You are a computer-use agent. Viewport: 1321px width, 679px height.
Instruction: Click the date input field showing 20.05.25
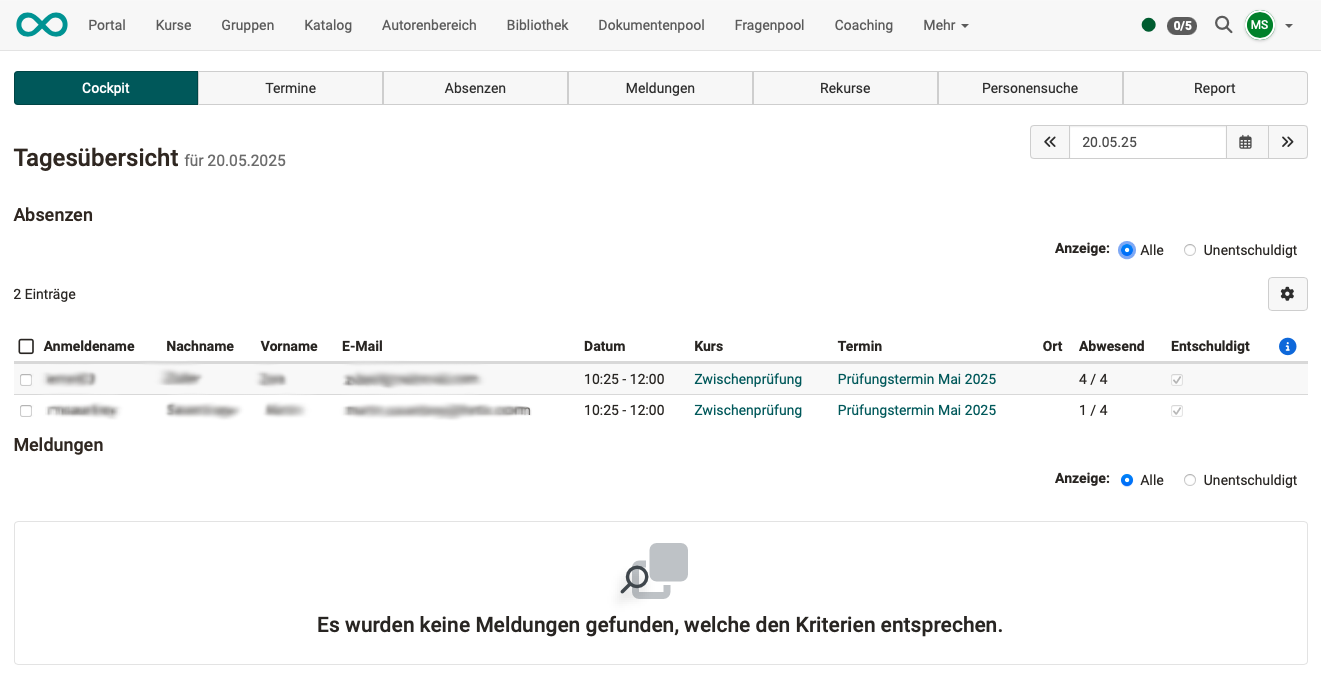(x=1147, y=142)
